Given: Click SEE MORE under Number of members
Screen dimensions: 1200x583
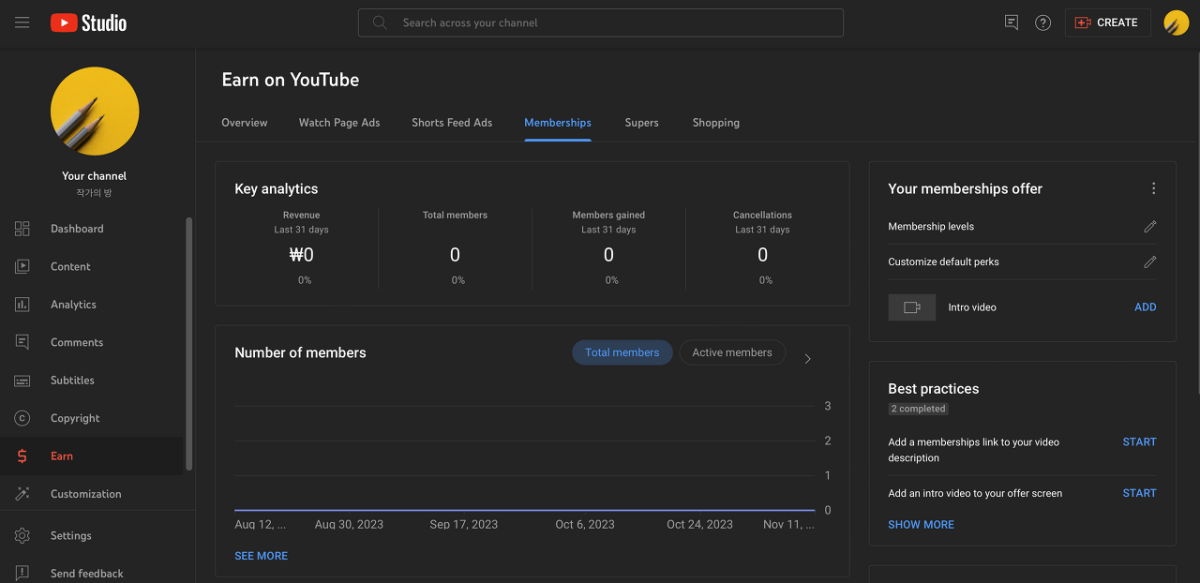Looking at the screenshot, I should pos(261,556).
